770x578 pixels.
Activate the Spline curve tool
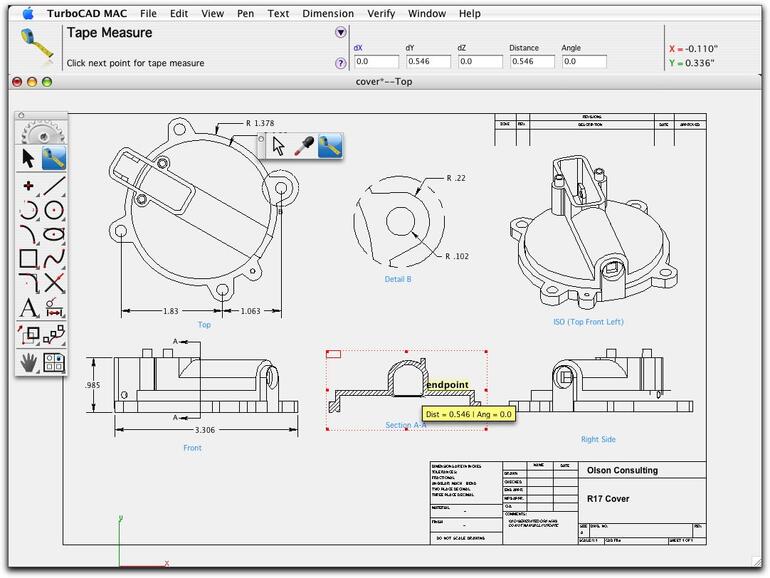(x=55, y=259)
